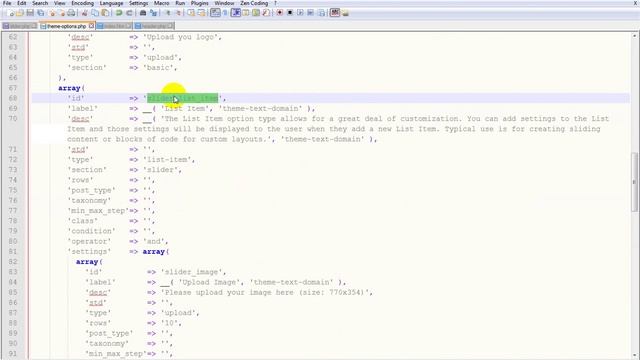Open the Run menu
640x360 pixels.
(180, 3)
